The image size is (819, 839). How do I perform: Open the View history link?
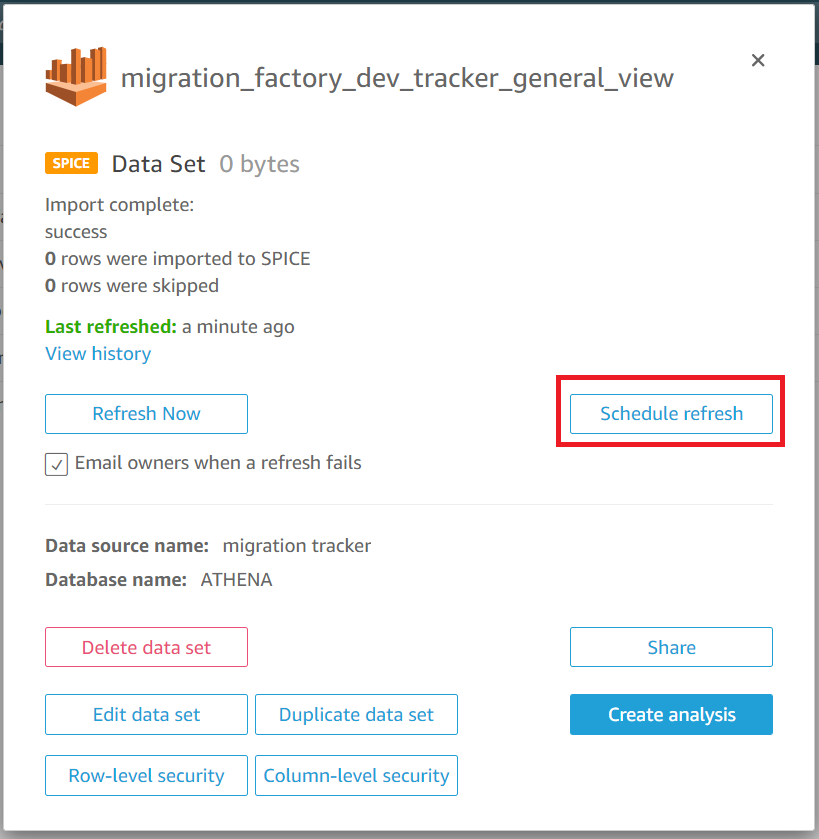(98, 354)
